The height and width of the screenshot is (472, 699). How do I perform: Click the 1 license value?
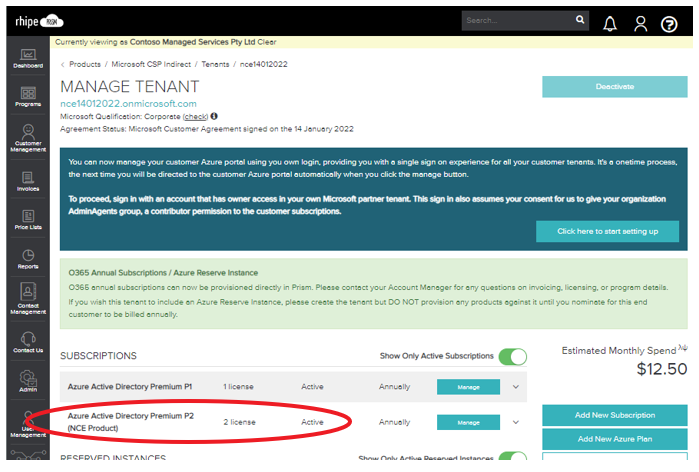point(238,387)
